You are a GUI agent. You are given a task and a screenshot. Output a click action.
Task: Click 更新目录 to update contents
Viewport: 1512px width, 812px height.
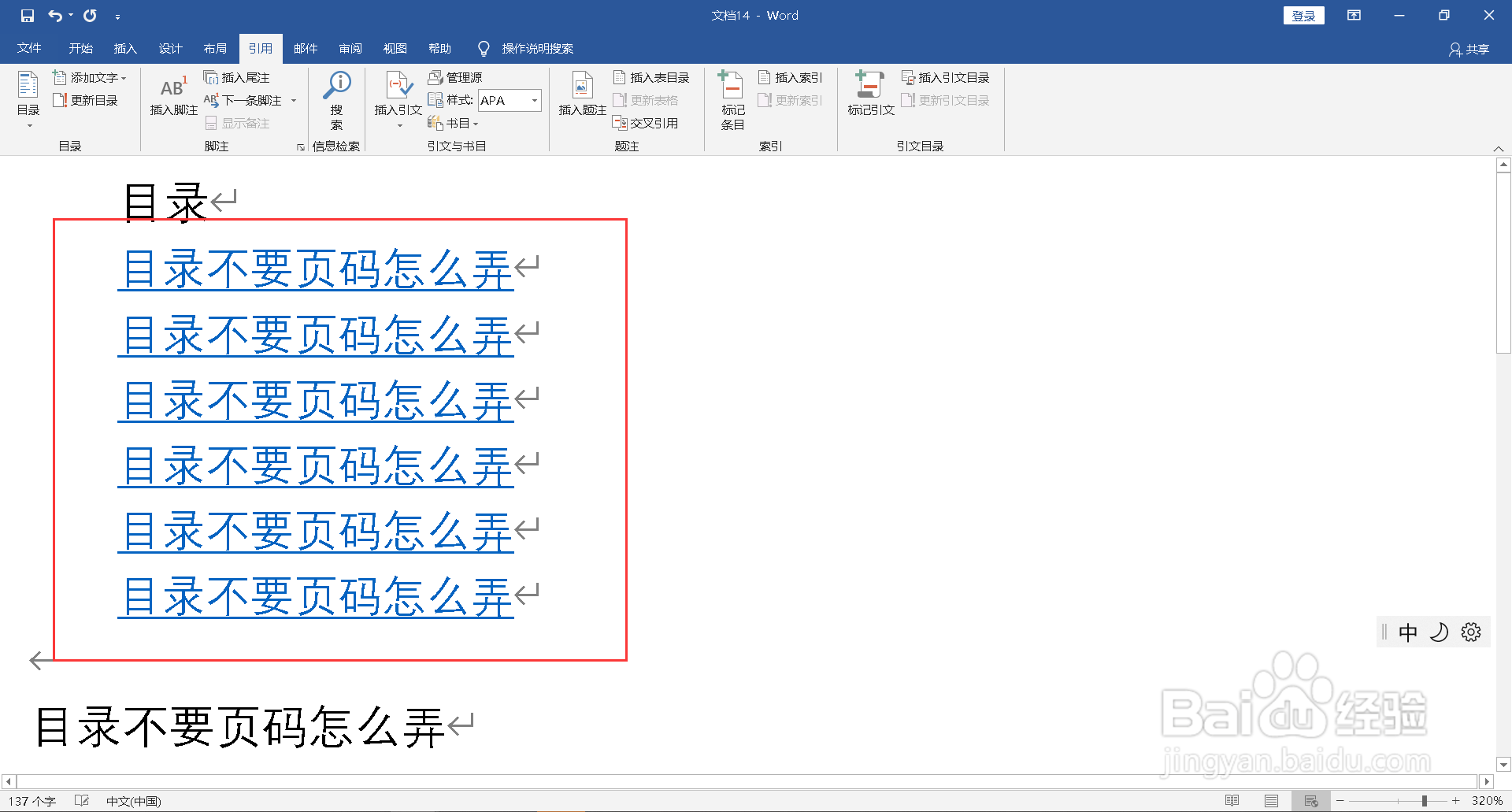(85, 100)
